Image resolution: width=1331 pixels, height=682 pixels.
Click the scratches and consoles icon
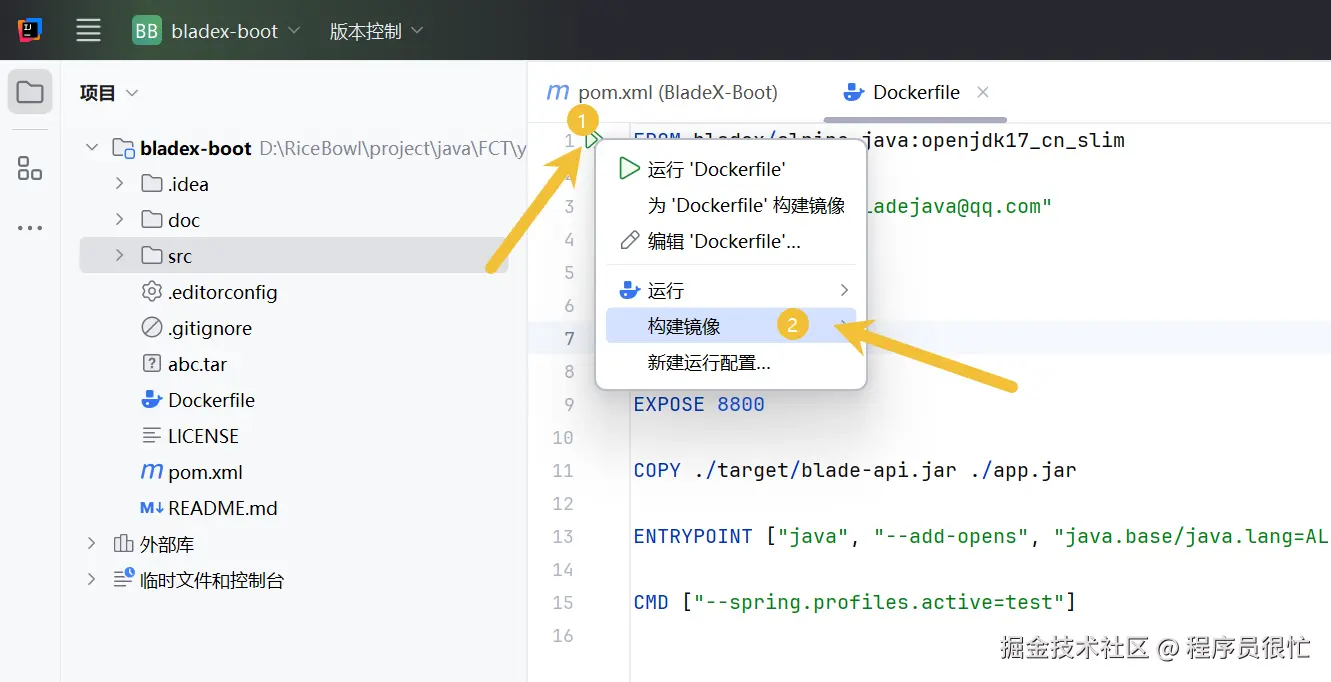(124, 579)
